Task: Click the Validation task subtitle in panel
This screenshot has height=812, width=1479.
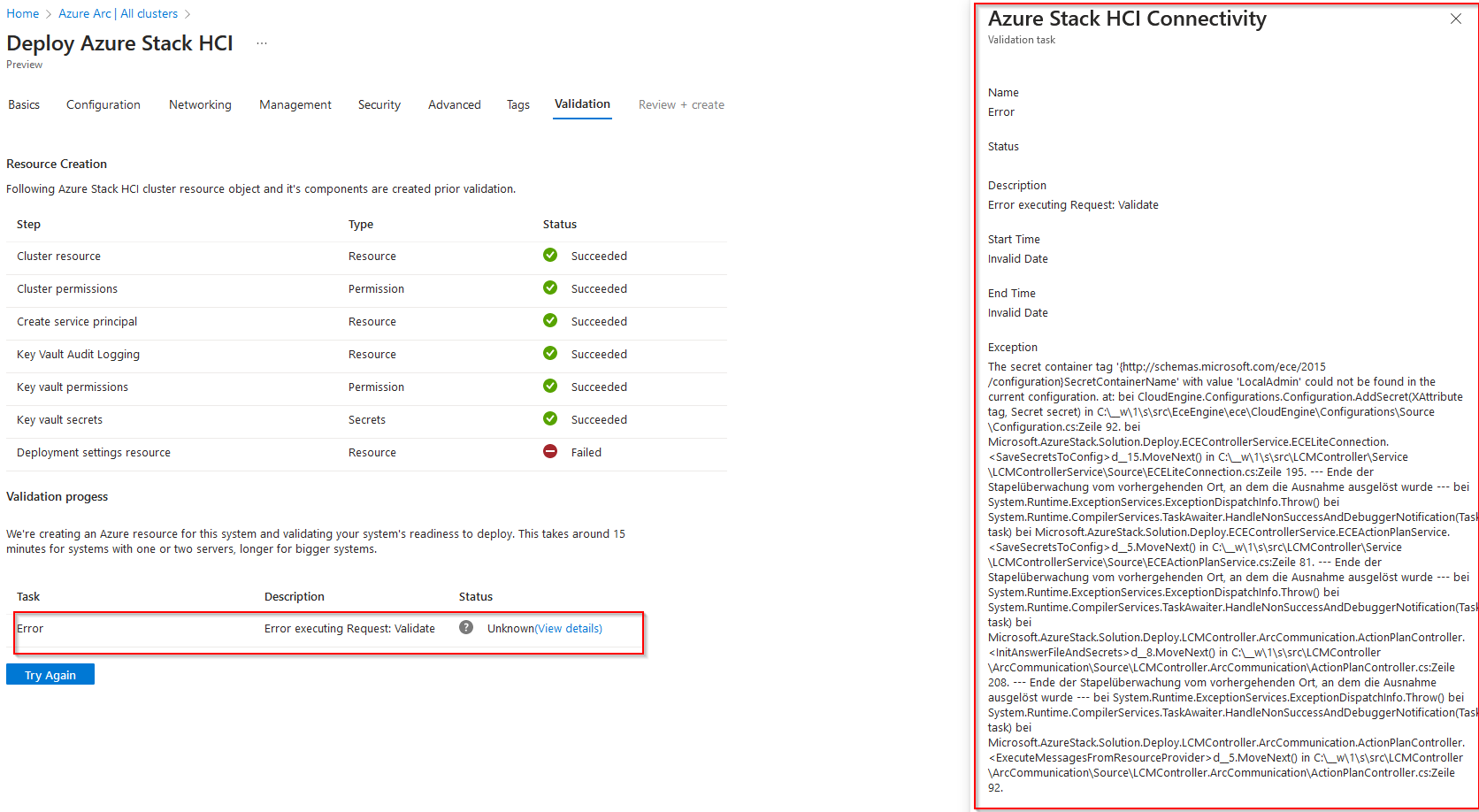Action: pos(1022,40)
